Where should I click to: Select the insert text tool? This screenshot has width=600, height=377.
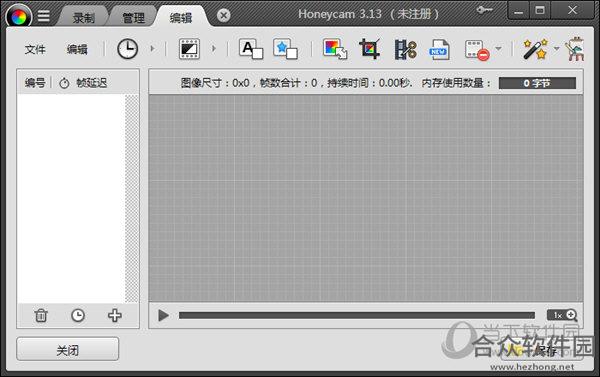pos(251,49)
